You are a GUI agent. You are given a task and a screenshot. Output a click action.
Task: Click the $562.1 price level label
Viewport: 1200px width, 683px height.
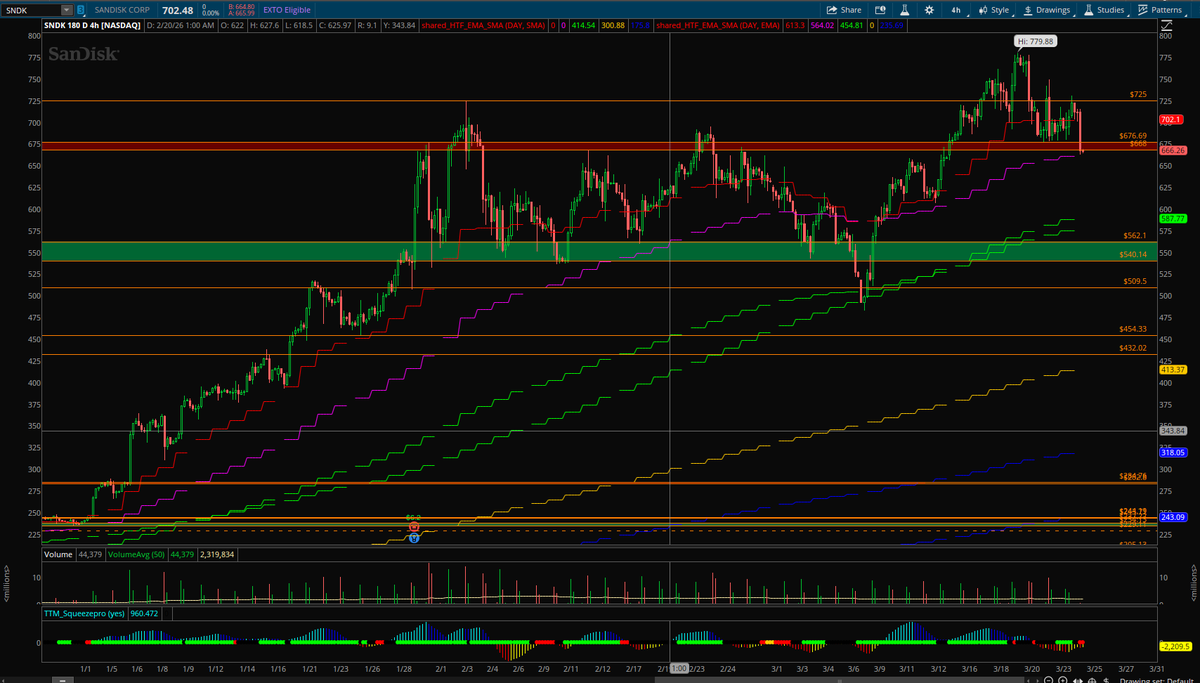pyautogui.click(x=1134, y=235)
